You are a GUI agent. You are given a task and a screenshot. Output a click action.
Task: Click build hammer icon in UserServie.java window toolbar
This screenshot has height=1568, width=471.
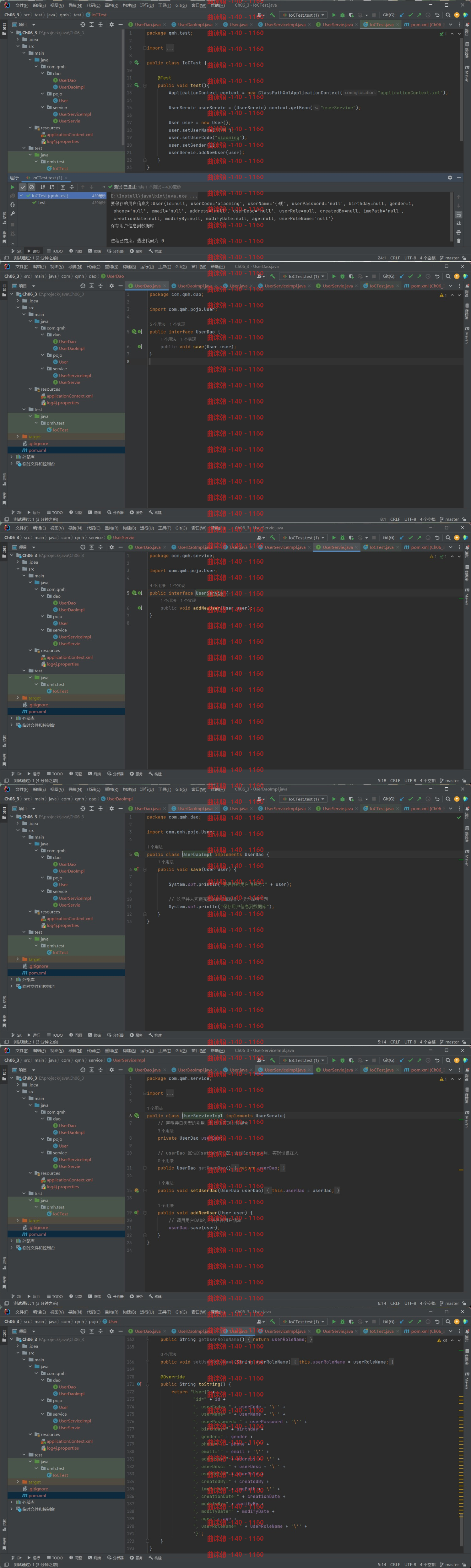pyautogui.click(x=273, y=537)
